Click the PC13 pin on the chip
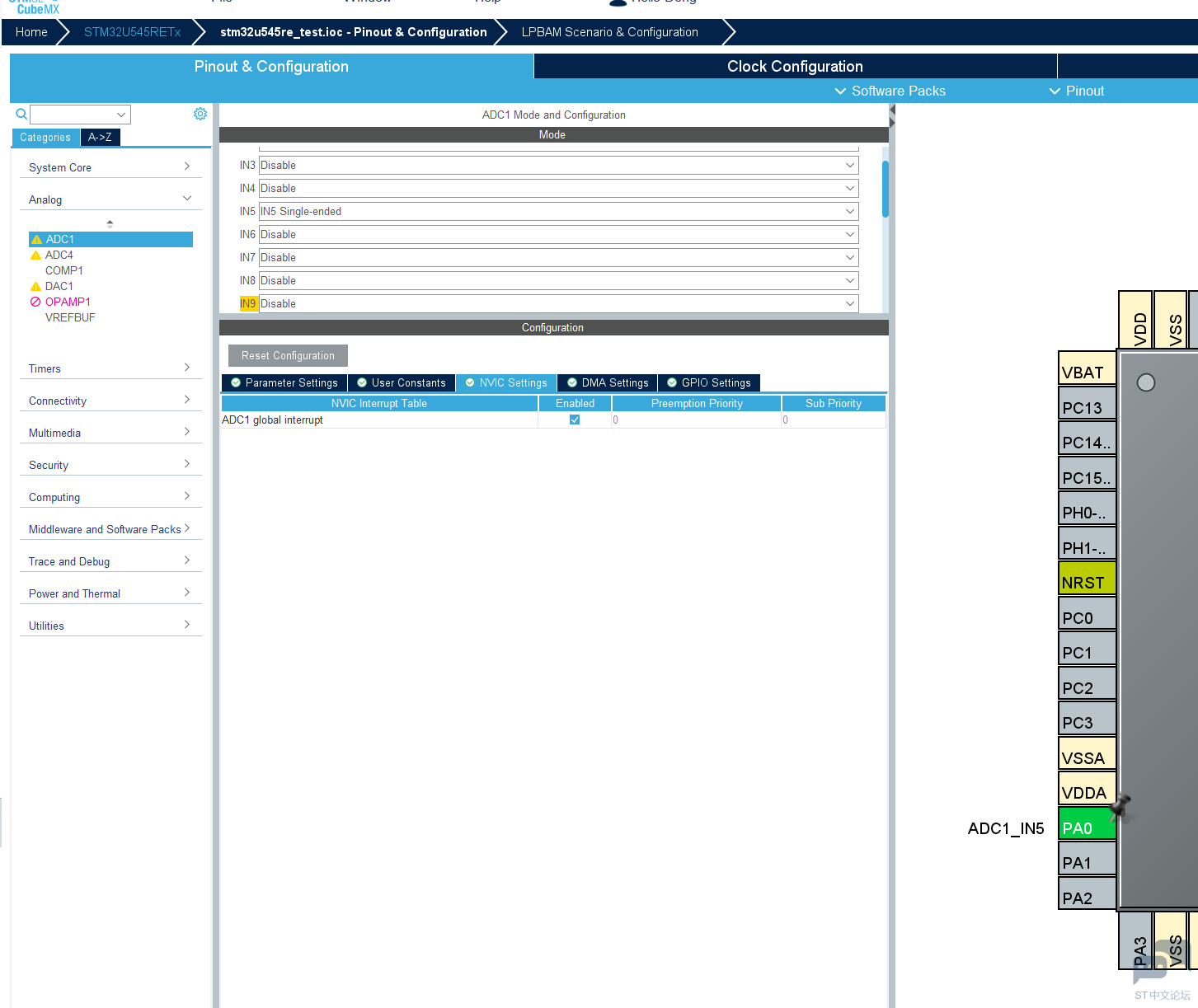The height and width of the screenshot is (1008, 1198). [x=1088, y=404]
